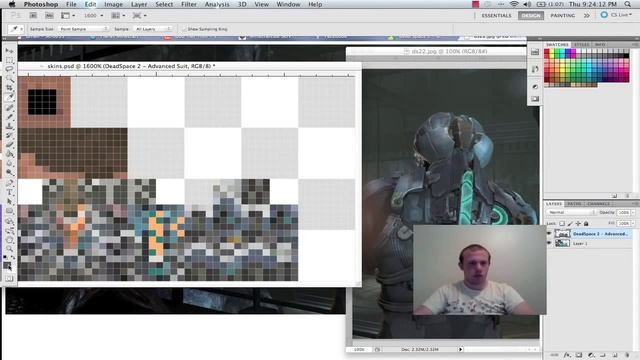
Task: Open the Arrange Documents dropdown
Action: pyautogui.click(x=118, y=16)
